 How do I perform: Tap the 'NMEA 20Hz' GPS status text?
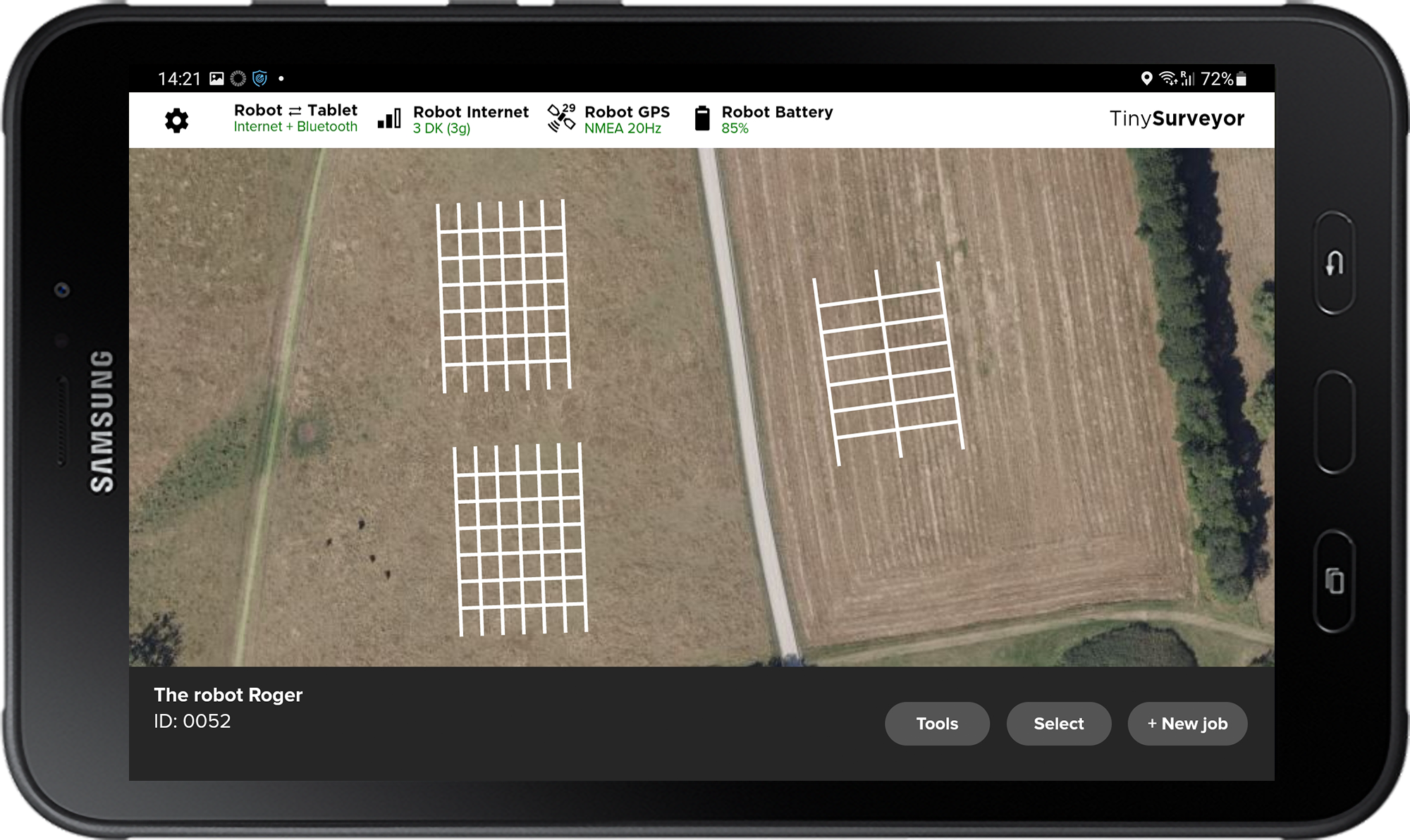(624, 129)
